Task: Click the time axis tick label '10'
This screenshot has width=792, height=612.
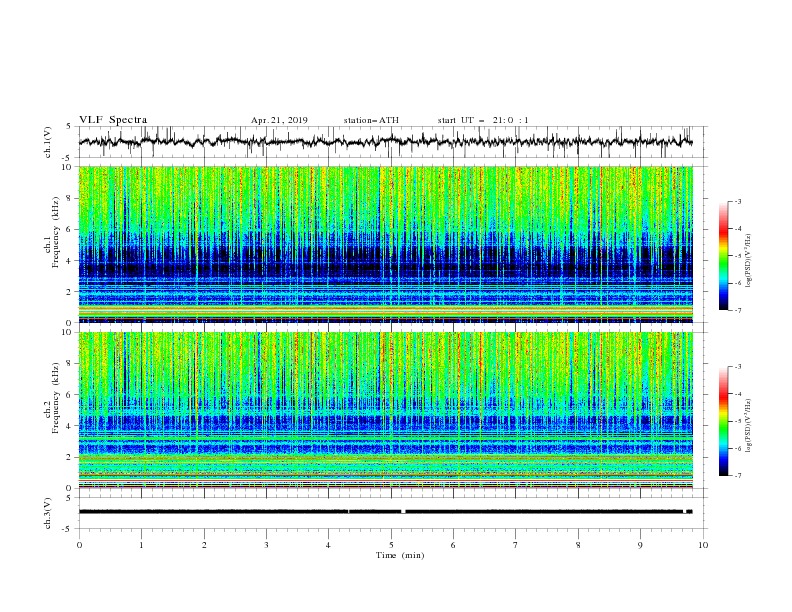Action: (703, 545)
